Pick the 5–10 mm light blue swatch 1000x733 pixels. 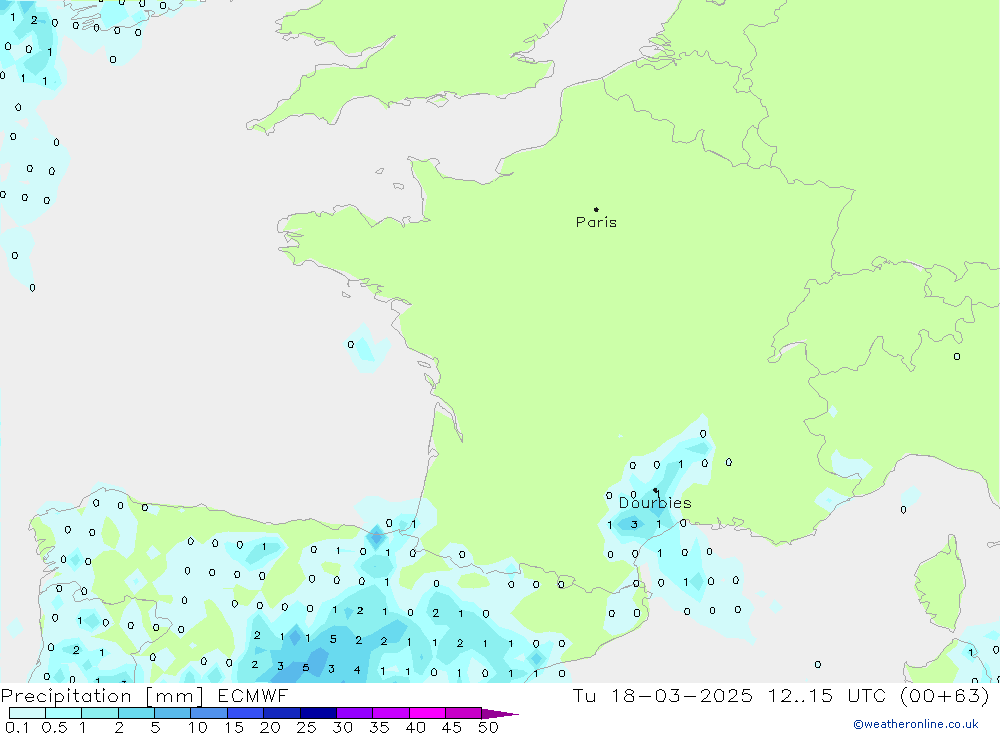coord(173,713)
